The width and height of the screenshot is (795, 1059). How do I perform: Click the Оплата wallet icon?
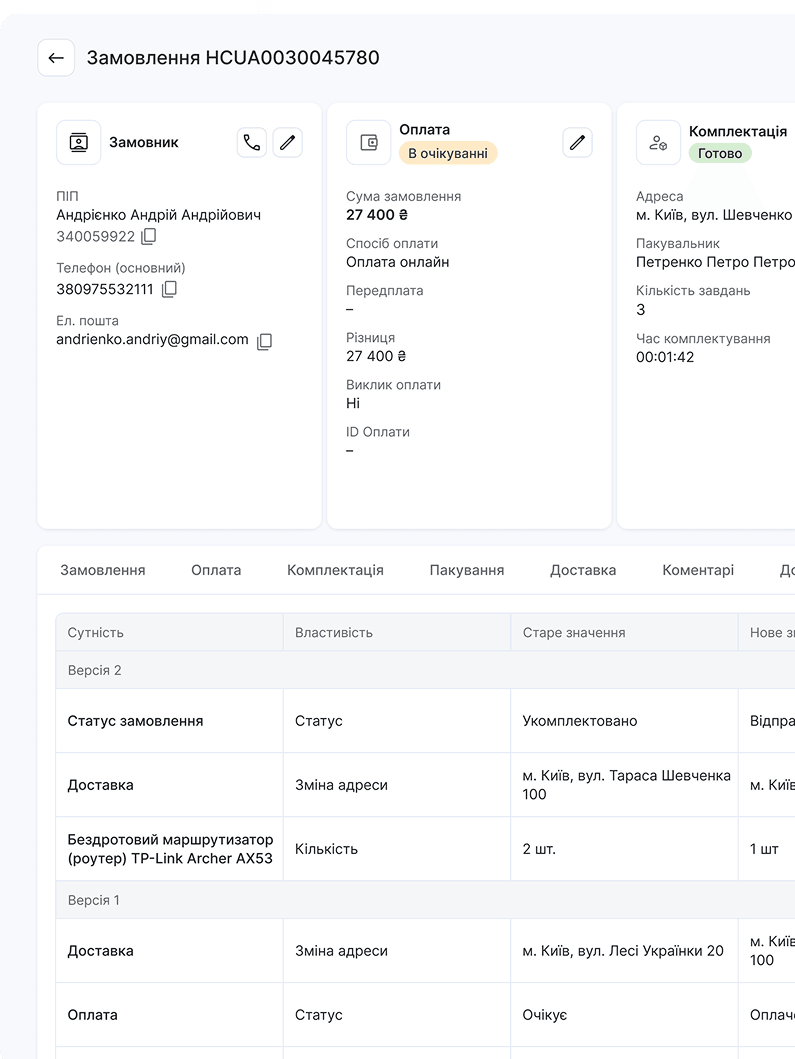(x=369, y=143)
